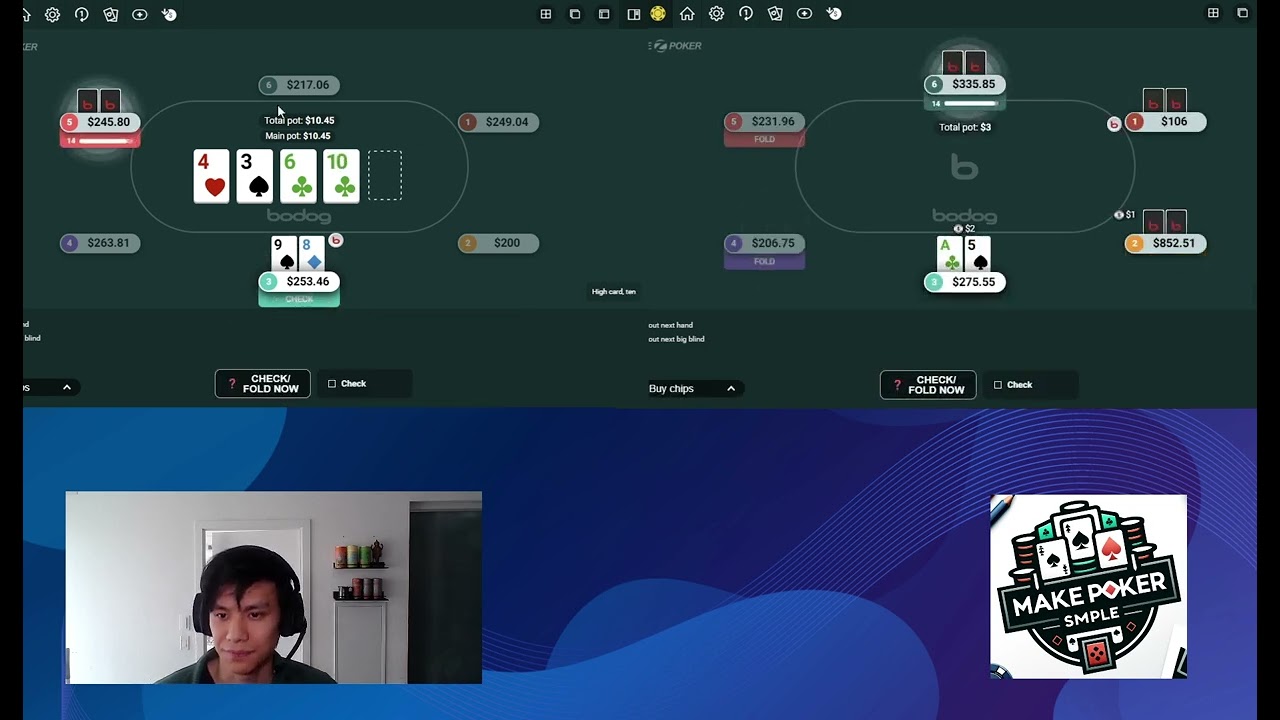This screenshot has height=720, width=1280.
Task: Click 'out next big blind' on right table
Action: 676,339
